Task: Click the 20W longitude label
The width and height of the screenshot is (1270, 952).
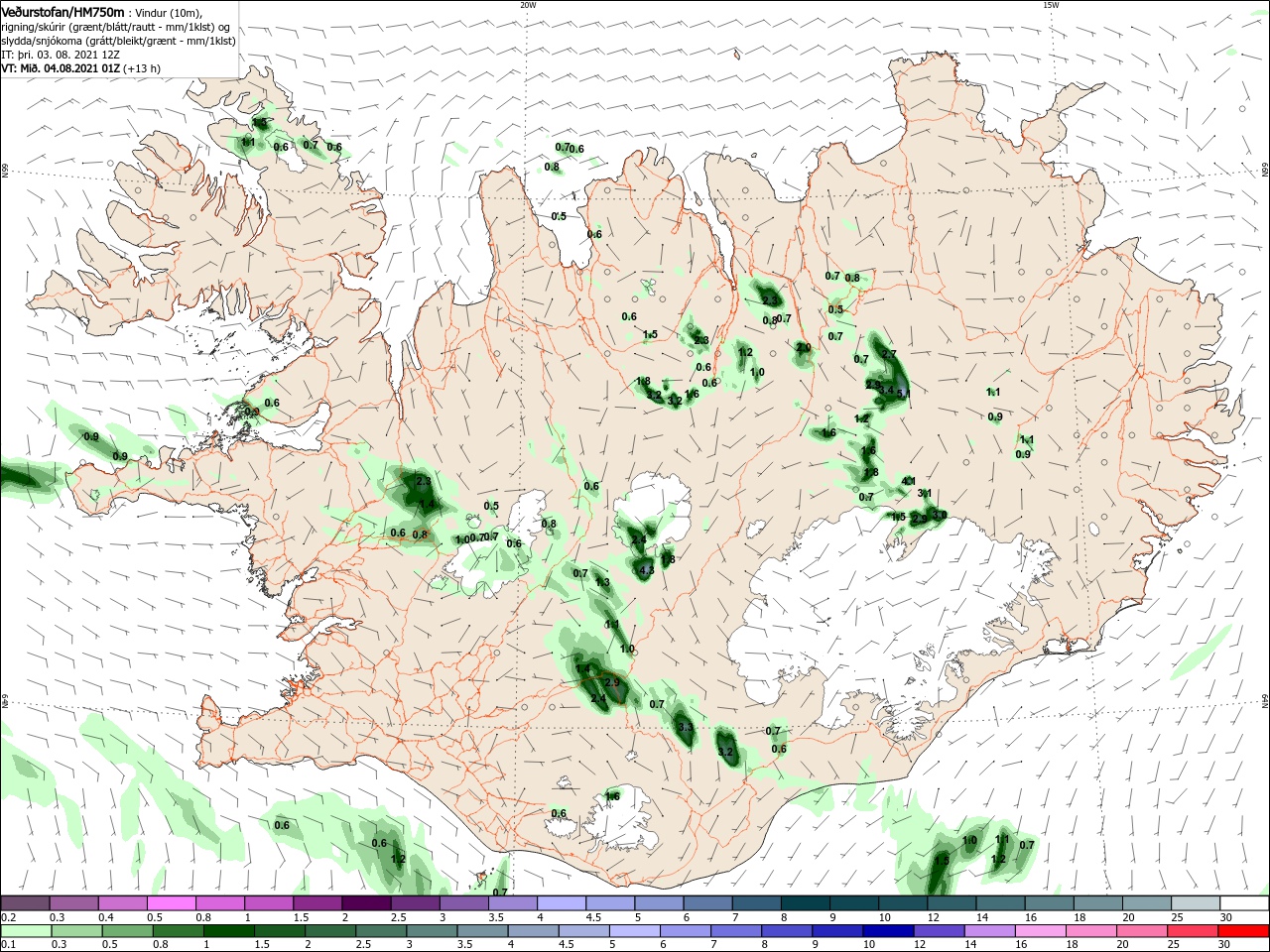Action: 528,5
